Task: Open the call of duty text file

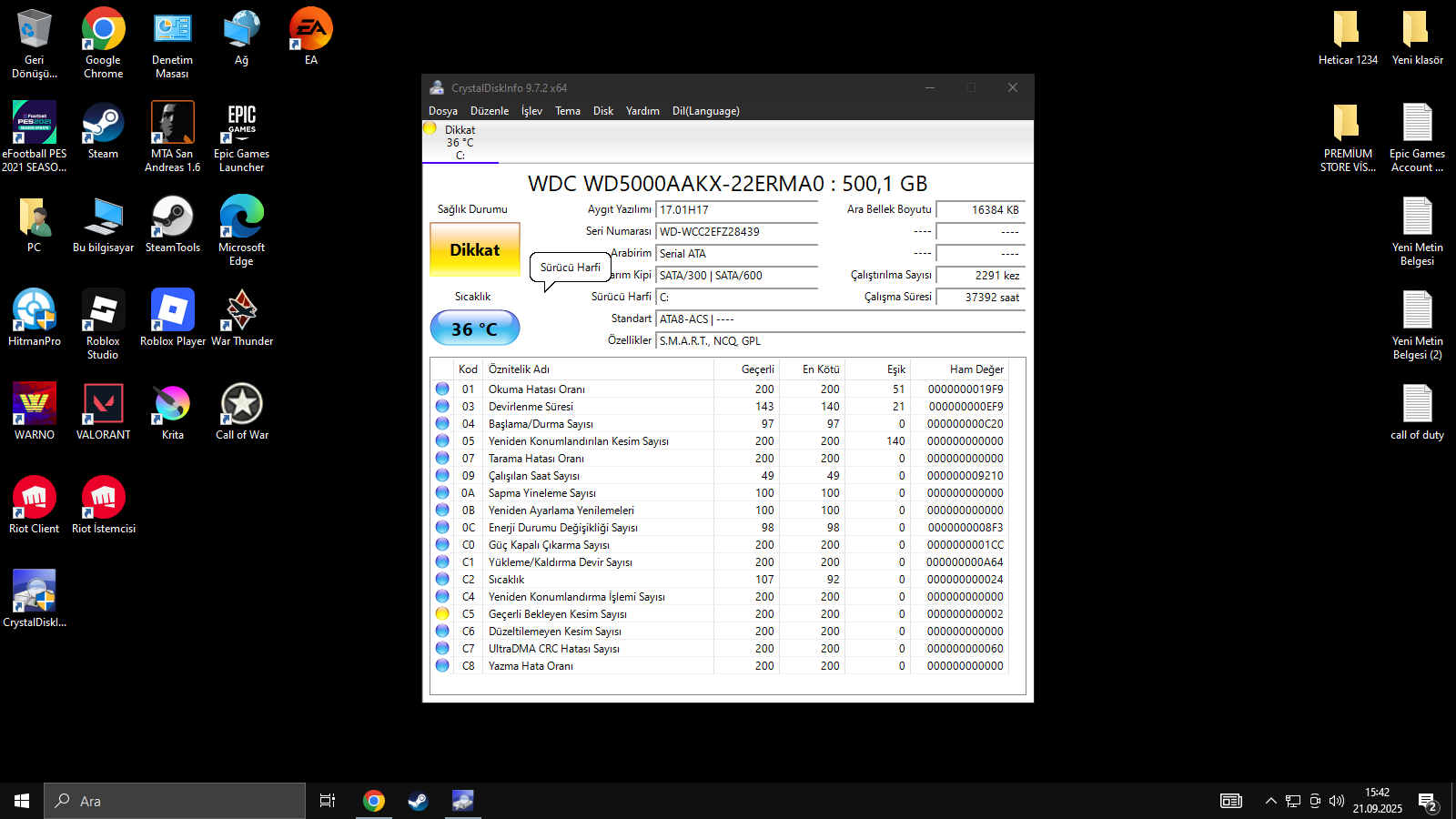Action: pos(1417,412)
